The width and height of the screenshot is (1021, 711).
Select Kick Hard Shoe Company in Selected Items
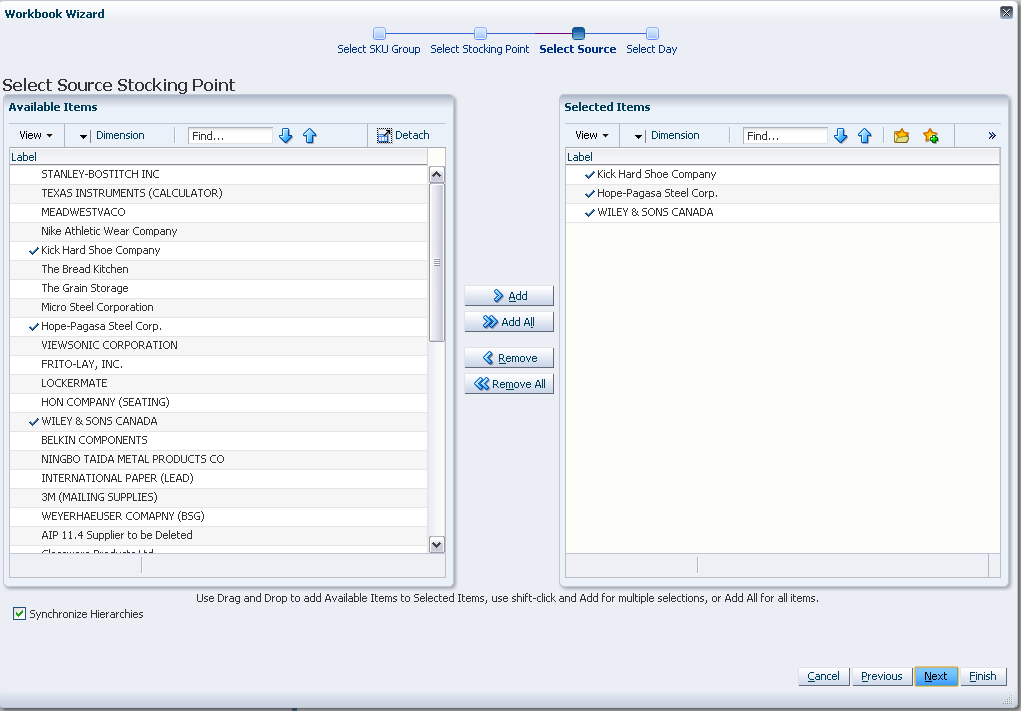click(782, 174)
